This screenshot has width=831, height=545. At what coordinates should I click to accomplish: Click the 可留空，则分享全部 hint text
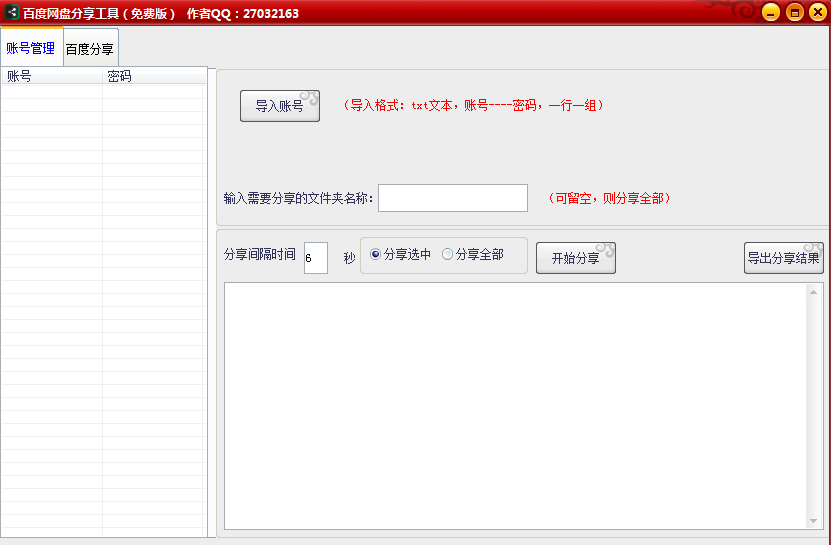609,198
